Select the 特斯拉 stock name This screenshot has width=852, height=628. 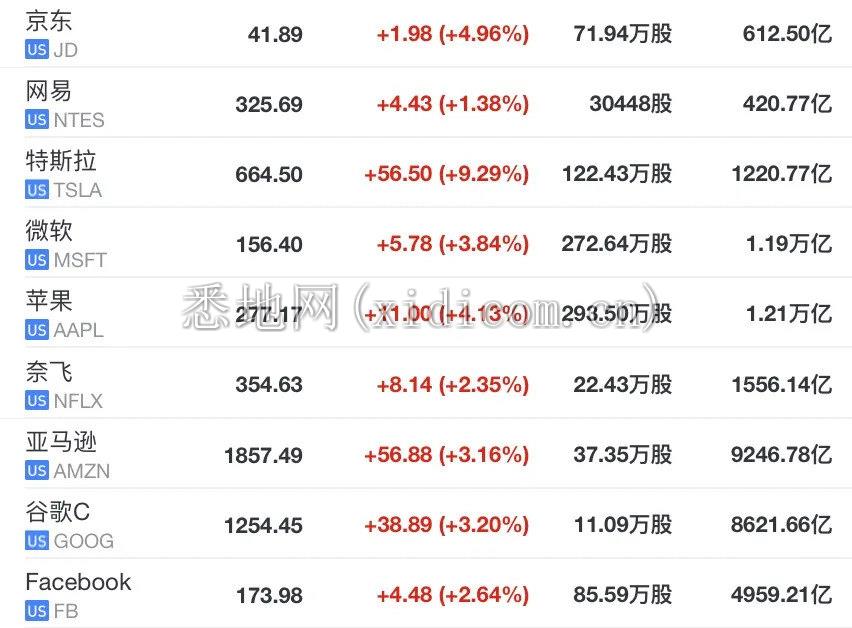[61, 161]
